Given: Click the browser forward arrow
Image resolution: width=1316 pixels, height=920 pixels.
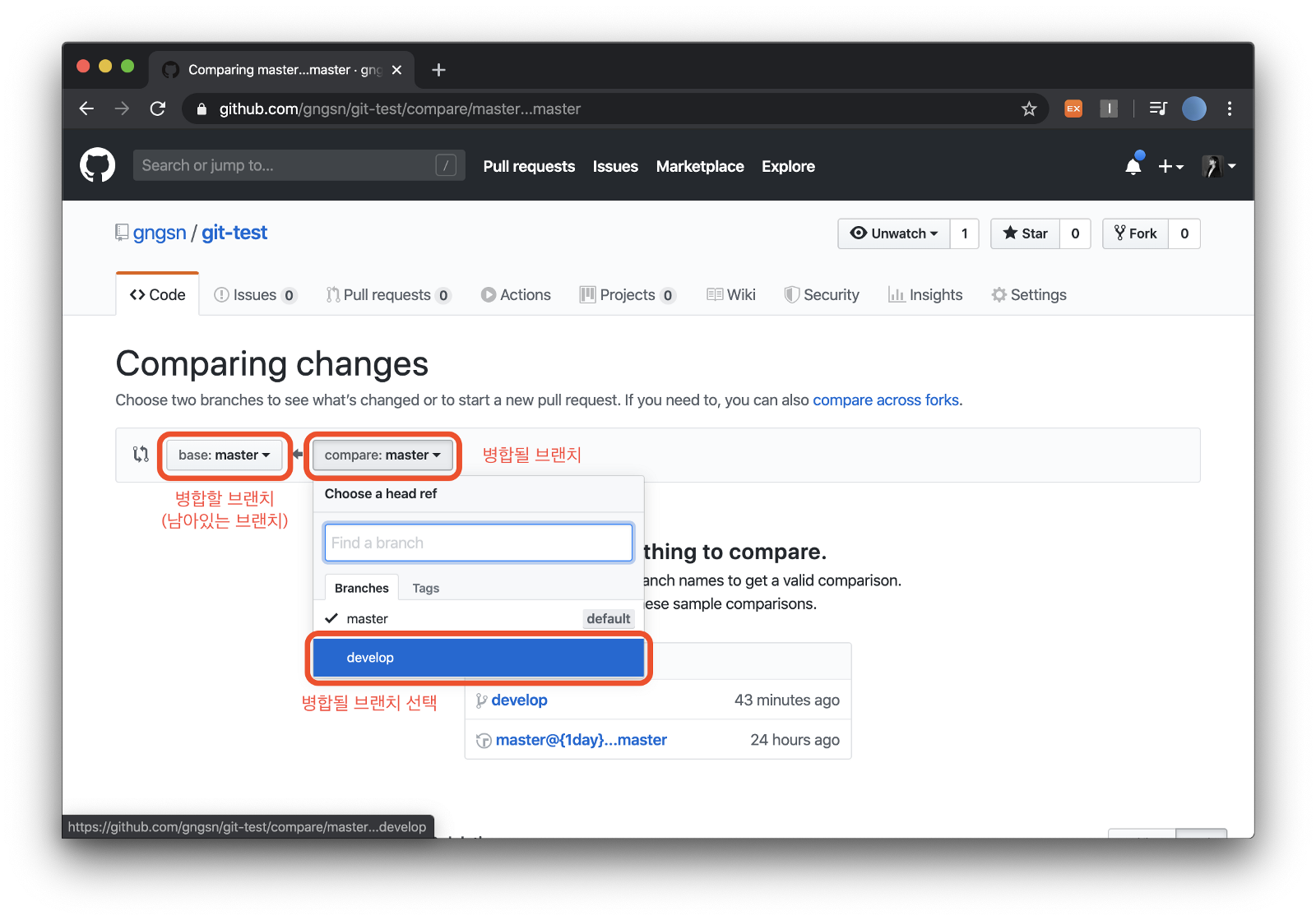Looking at the screenshot, I should click(x=122, y=109).
